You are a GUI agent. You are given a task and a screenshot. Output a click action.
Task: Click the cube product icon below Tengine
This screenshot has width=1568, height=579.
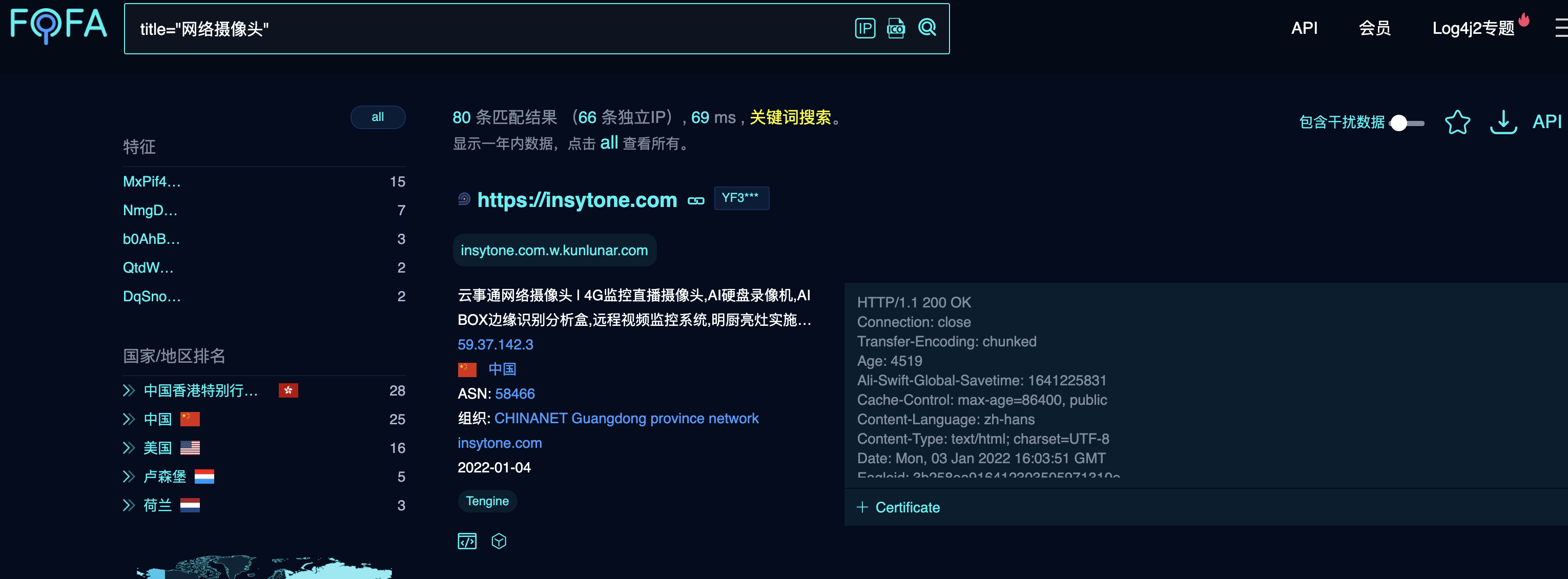pyautogui.click(x=499, y=541)
